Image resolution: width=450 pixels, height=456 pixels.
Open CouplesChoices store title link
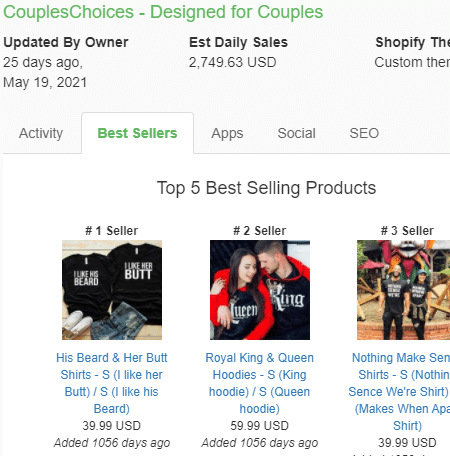point(163,12)
